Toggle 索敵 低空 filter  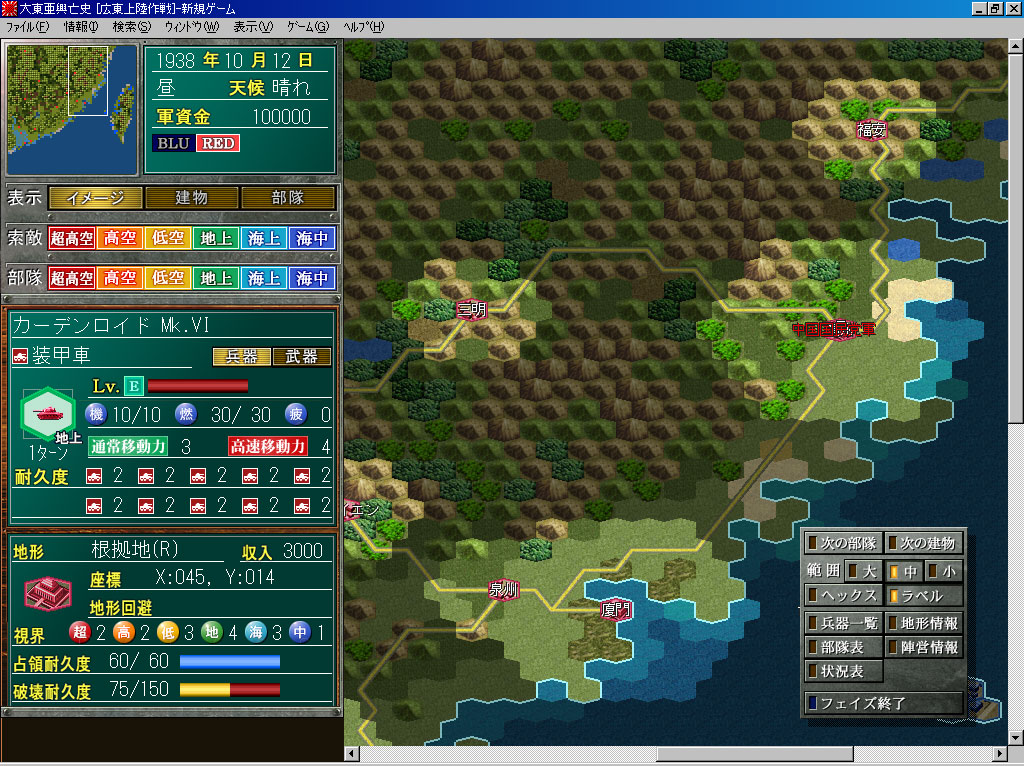point(168,238)
